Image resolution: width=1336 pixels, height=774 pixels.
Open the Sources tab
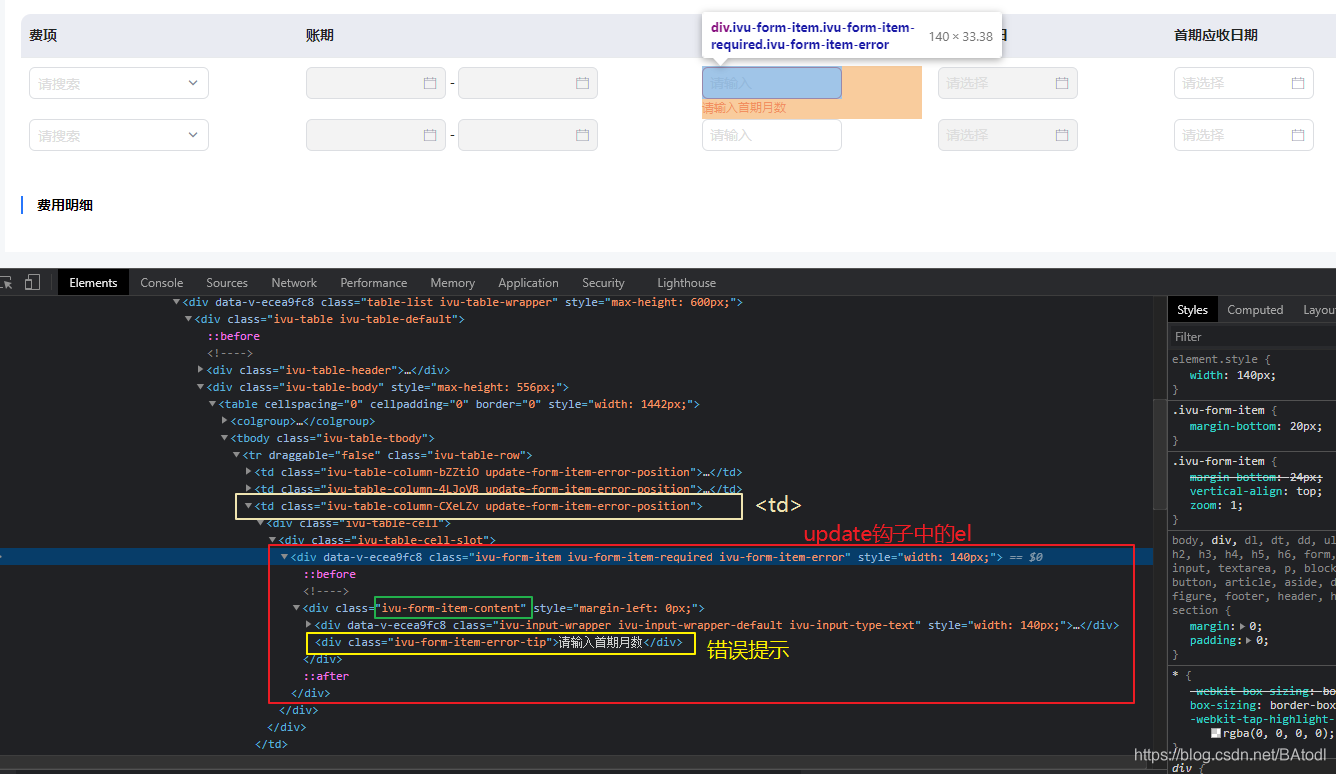(x=227, y=283)
